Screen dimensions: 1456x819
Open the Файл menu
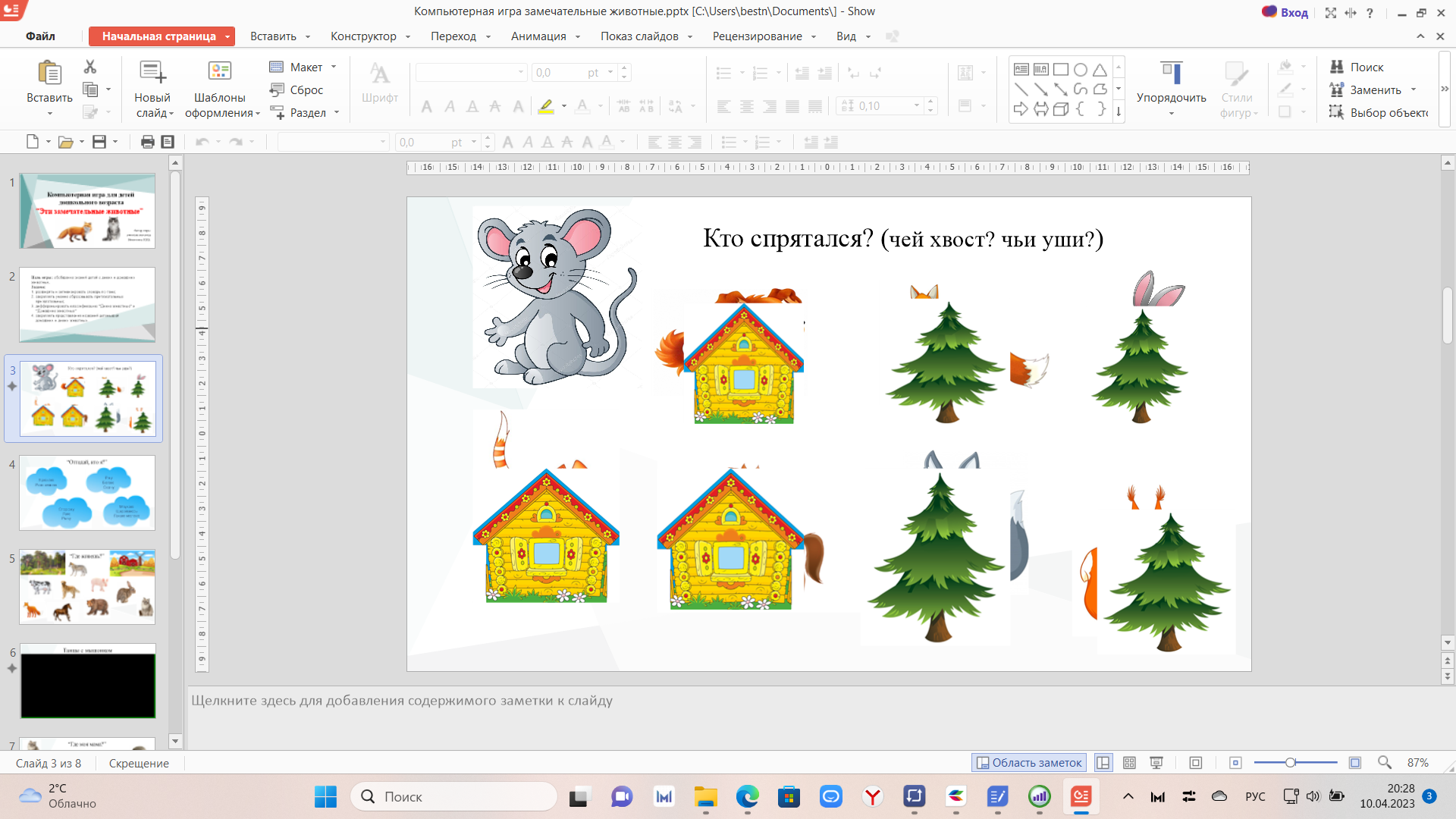click(x=40, y=36)
